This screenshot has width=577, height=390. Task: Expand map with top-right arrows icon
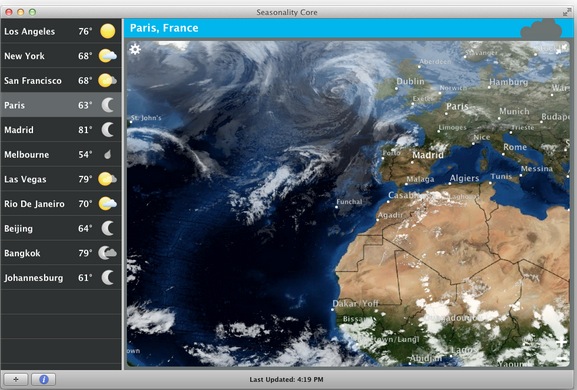pos(562,49)
